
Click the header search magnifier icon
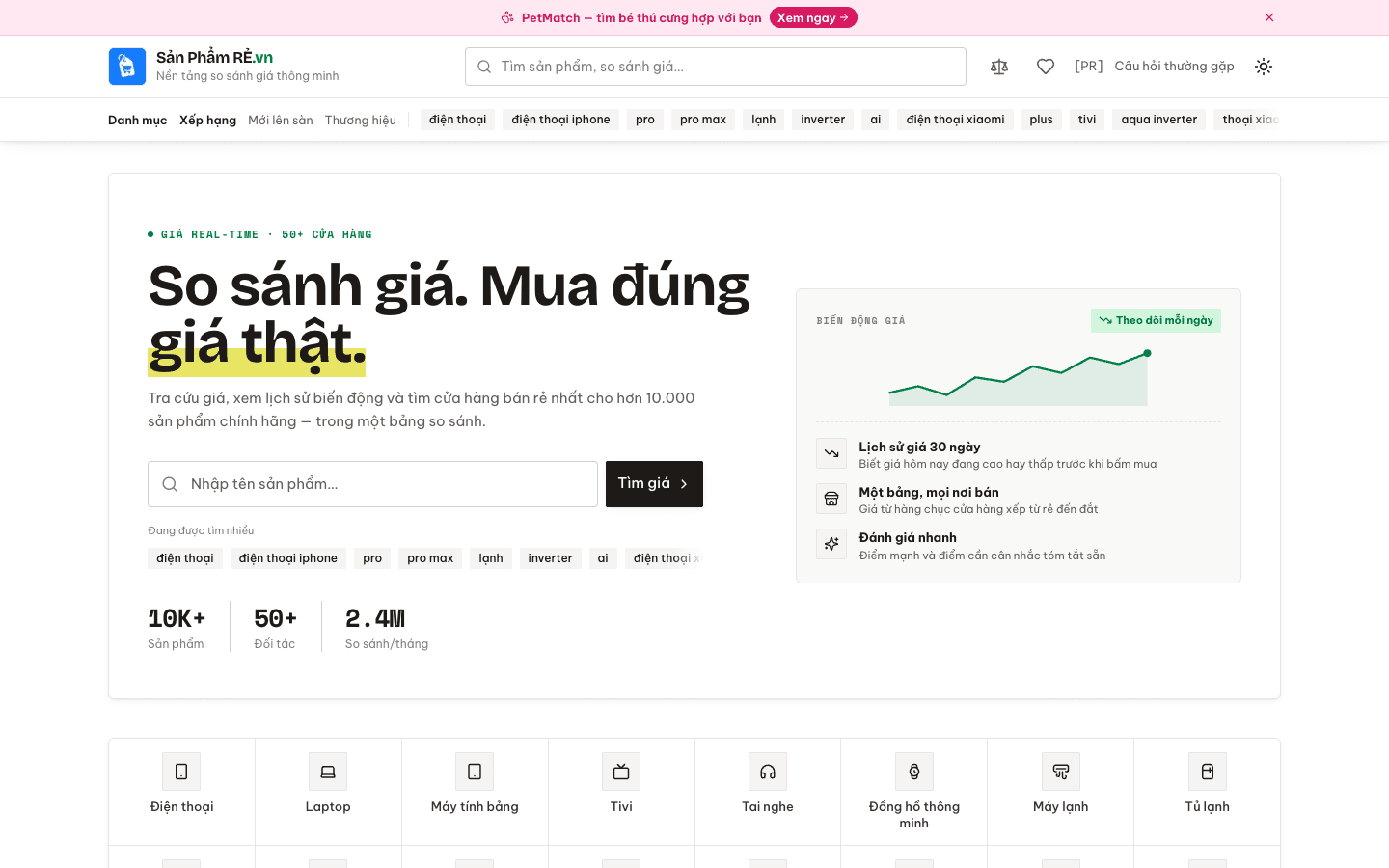(x=484, y=67)
